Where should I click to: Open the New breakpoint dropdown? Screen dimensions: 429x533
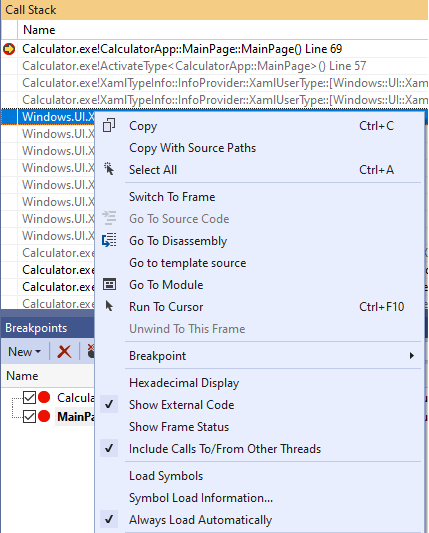tap(24, 351)
